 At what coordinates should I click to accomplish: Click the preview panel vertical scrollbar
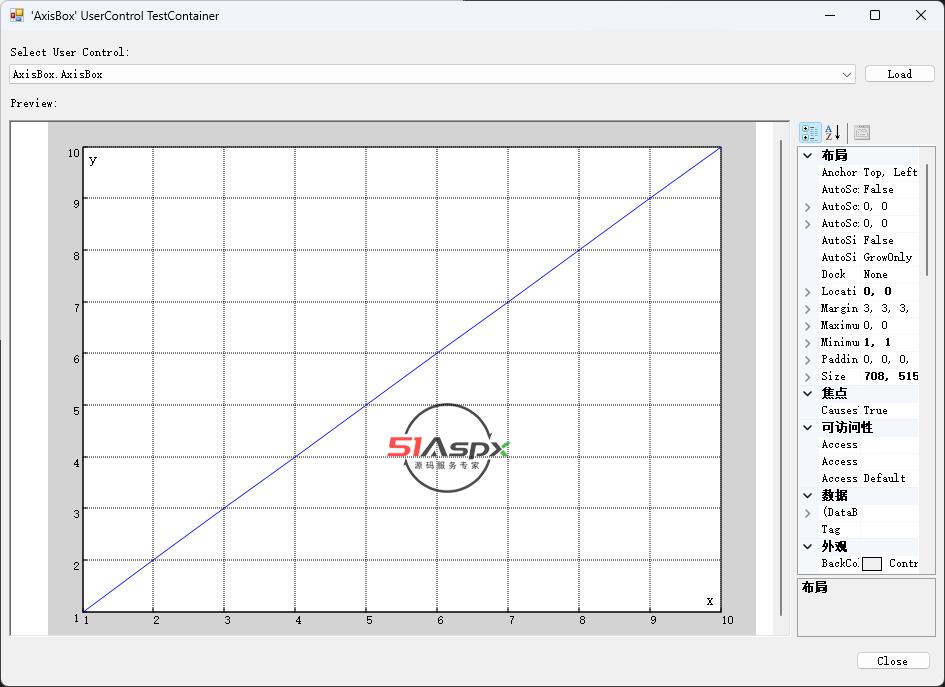[x=781, y=378]
